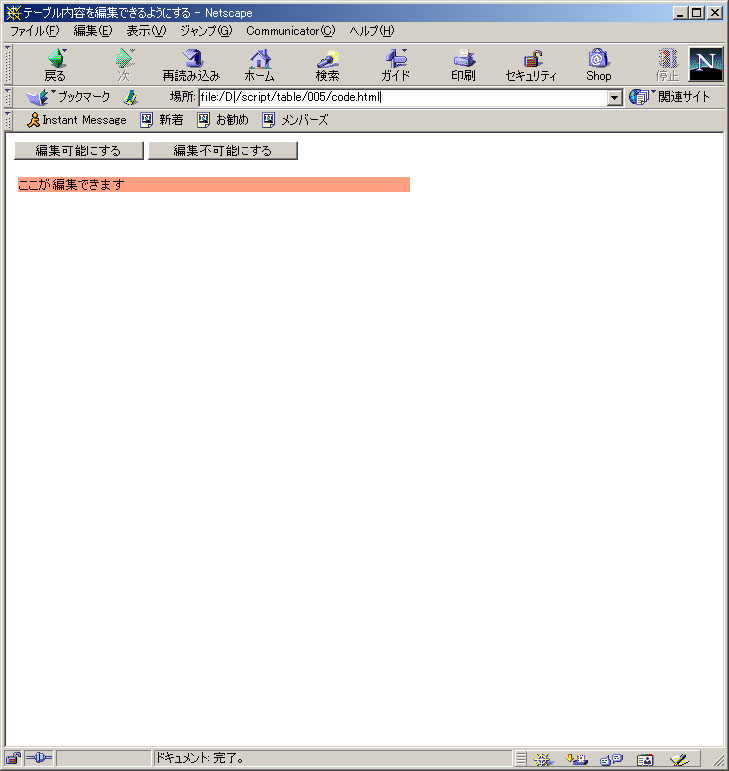The image size is (729, 771).
Task: Go back with the 戻る toolbar button
Action: (x=55, y=65)
